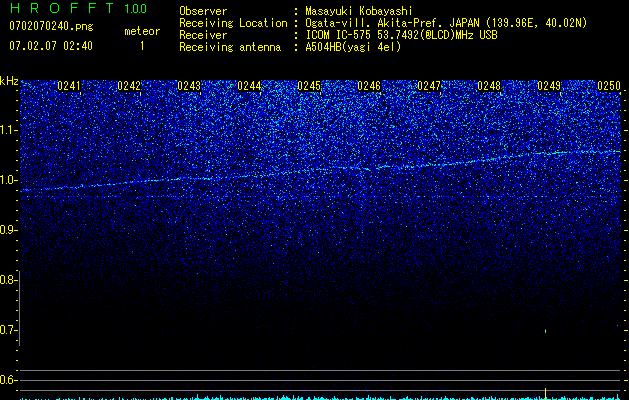The image size is (629, 400).
Task: Click the version number 1.0.0
Action: (x=135, y=8)
